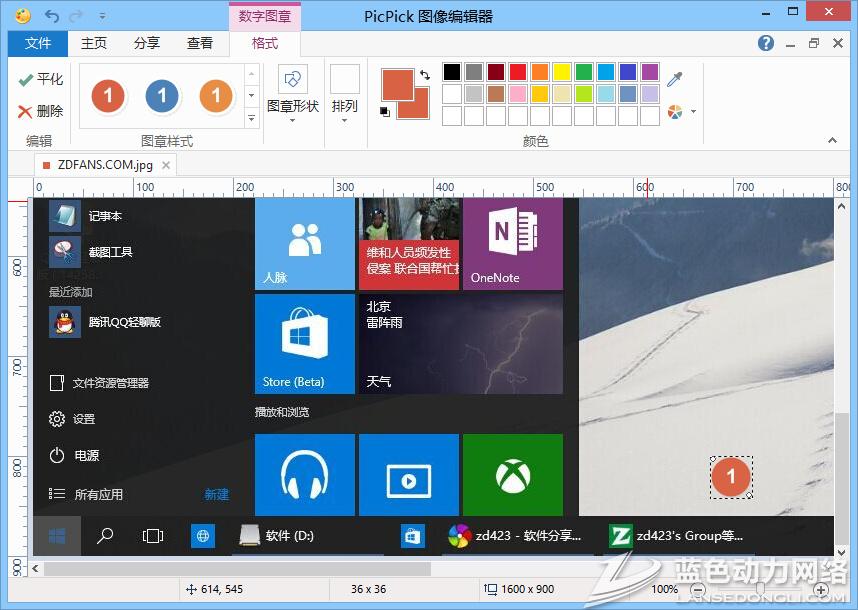Open the color palette wheel dropdown
The height and width of the screenshot is (610, 858).
click(x=681, y=111)
